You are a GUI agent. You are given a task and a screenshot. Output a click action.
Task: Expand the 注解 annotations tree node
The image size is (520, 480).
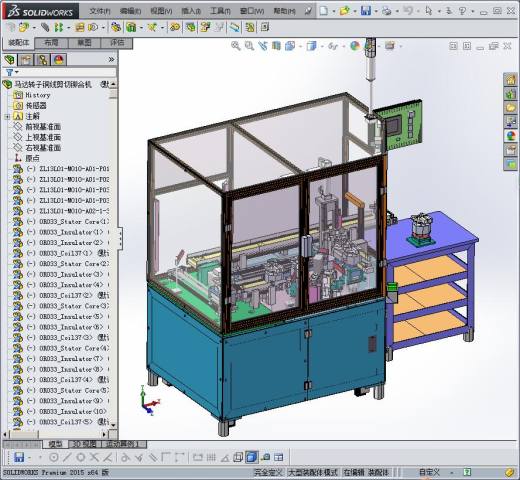click(7, 116)
